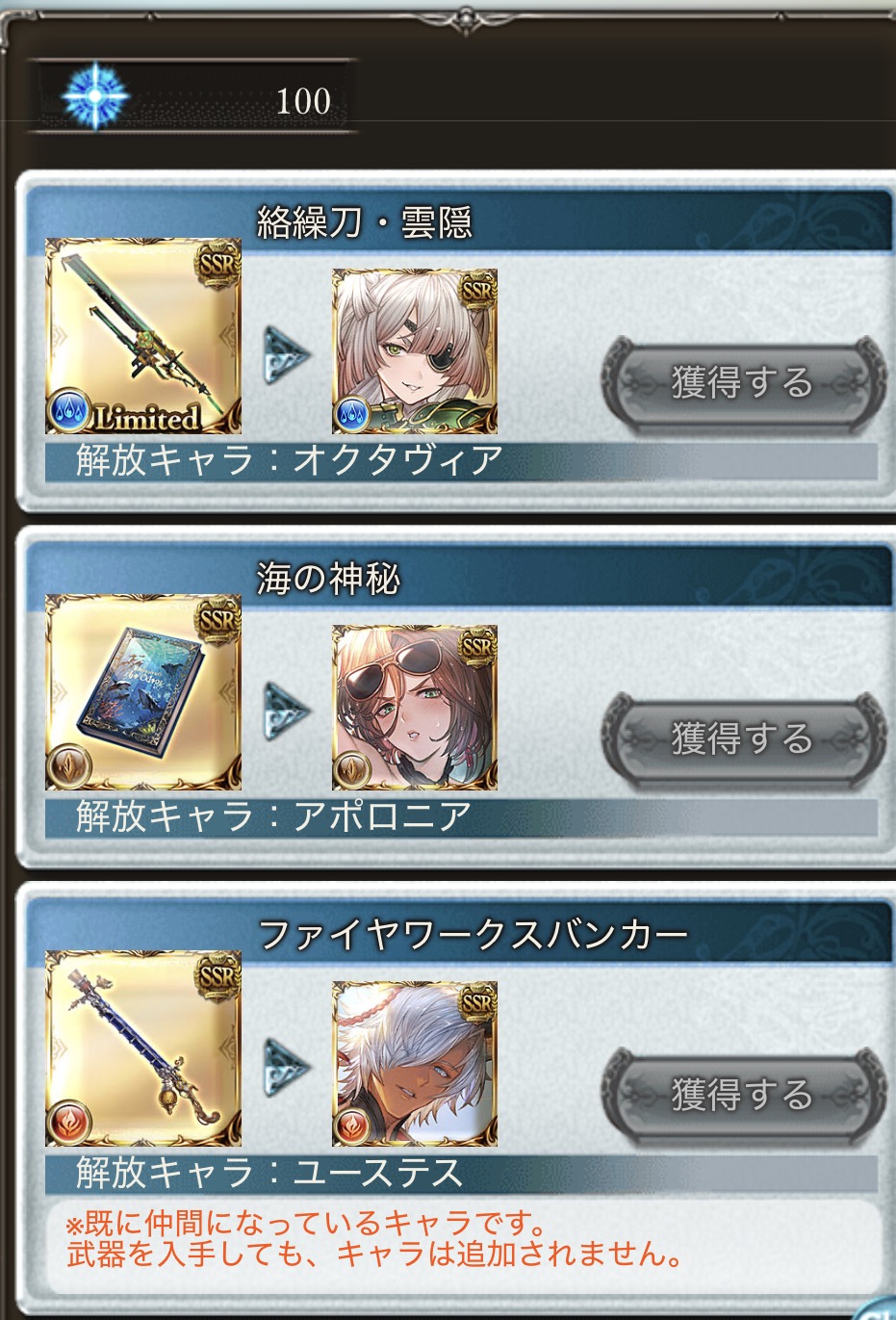Open the 絡繰刀・雲隠 sword weapon thumbnail
Screen dimensions: 896x1320
[x=143, y=337]
